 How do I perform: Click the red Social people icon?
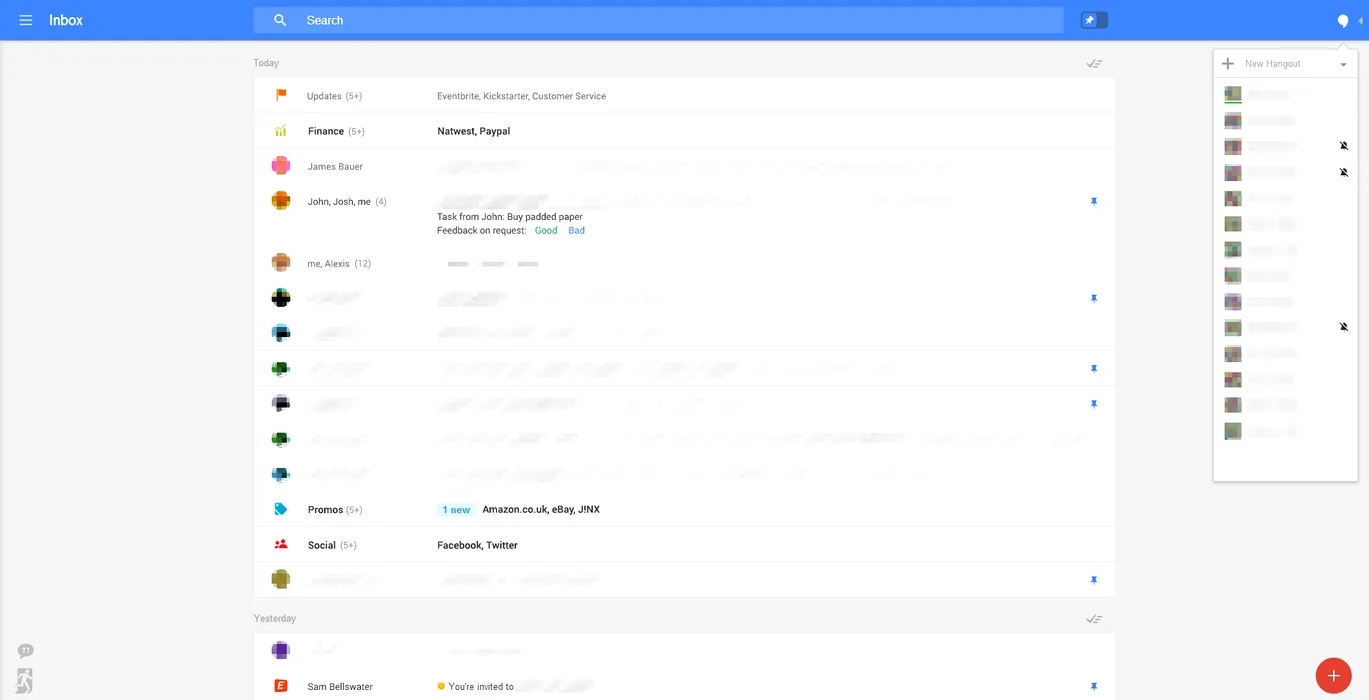click(281, 545)
